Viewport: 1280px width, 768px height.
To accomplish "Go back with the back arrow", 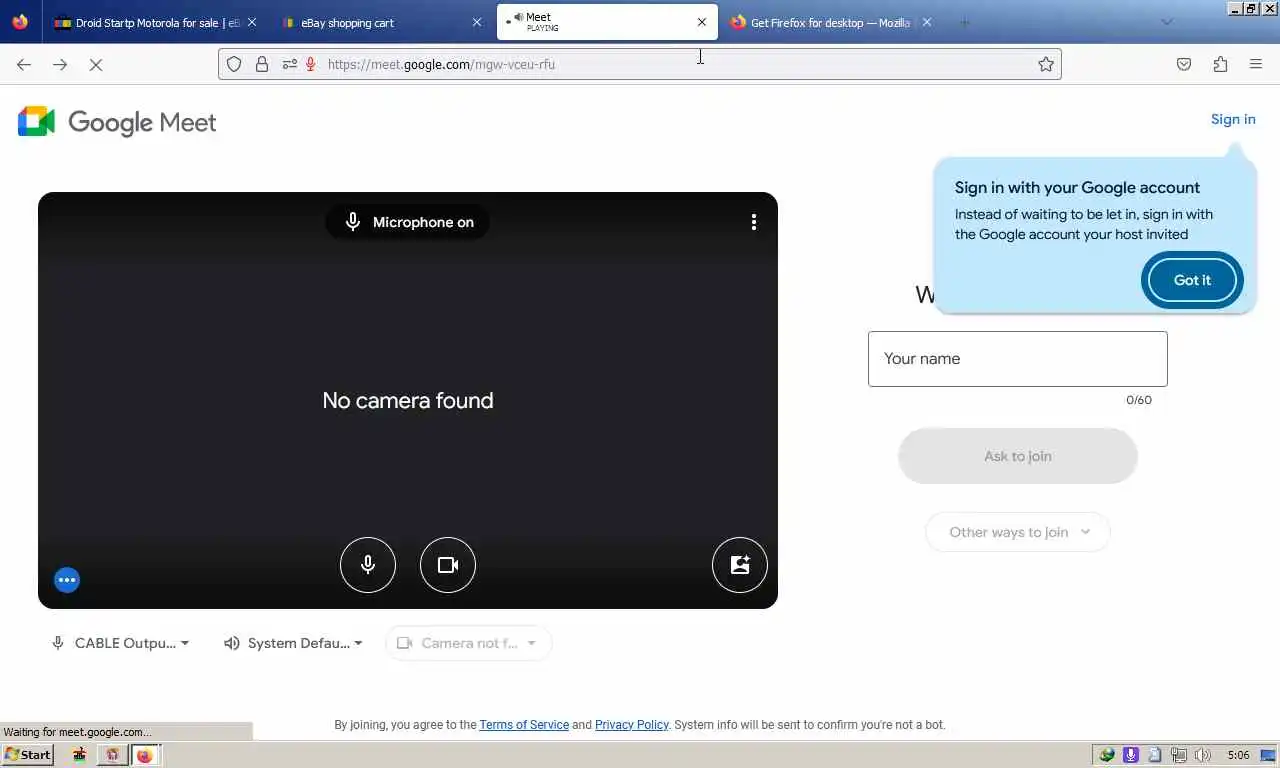I will coord(24,64).
